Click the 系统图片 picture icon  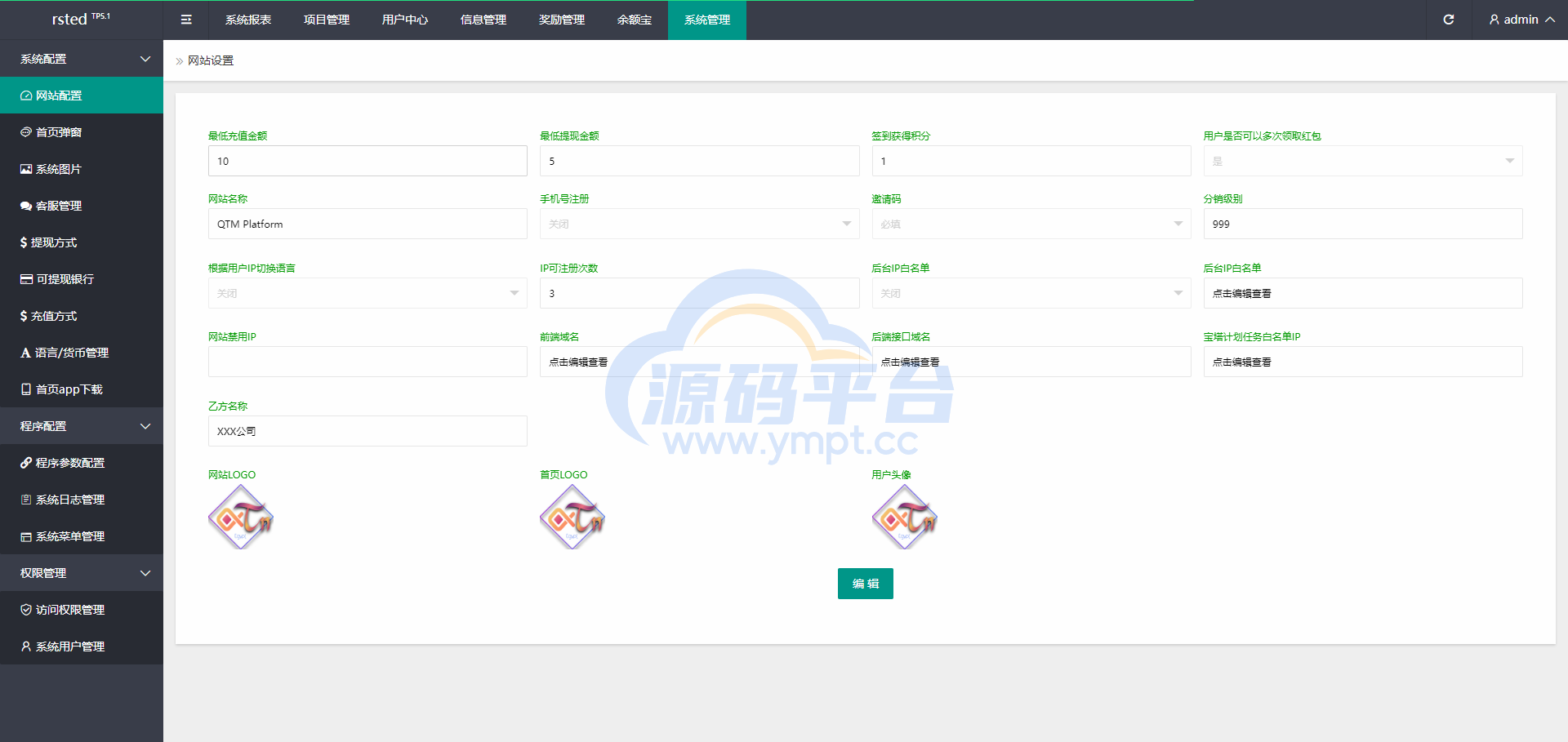tap(26, 169)
